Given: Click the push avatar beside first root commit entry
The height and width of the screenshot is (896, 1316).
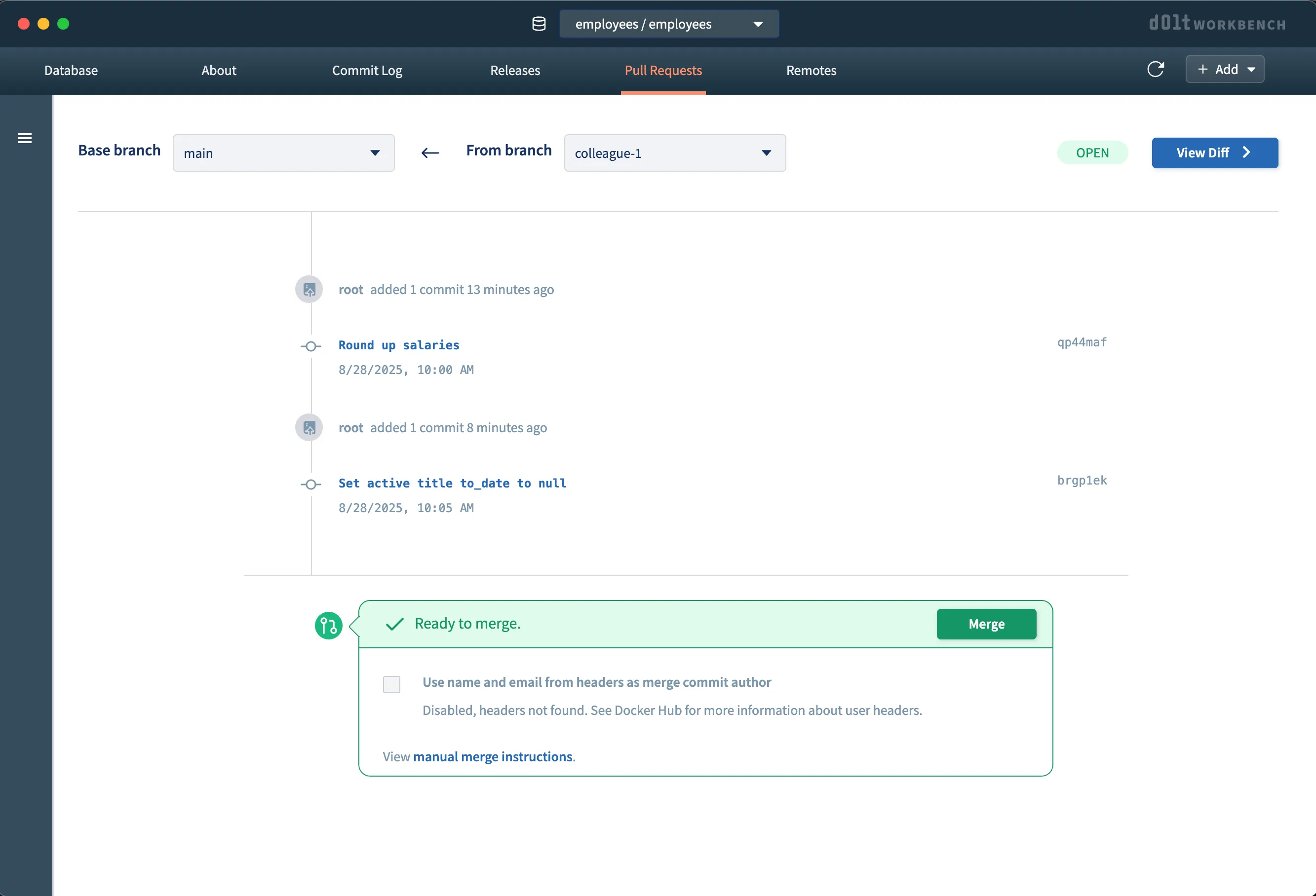Looking at the screenshot, I should click(x=309, y=289).
